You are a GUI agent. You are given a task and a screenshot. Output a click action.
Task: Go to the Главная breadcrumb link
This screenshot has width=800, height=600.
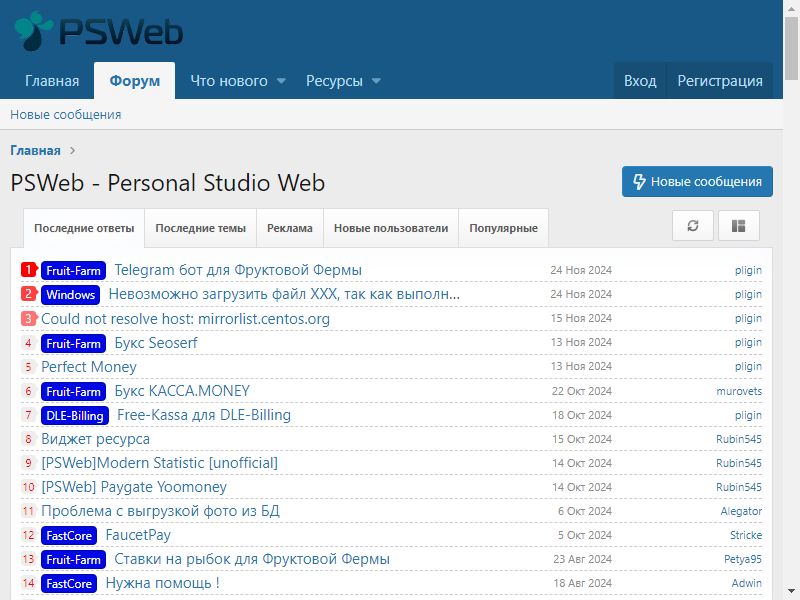click(35, 151)
